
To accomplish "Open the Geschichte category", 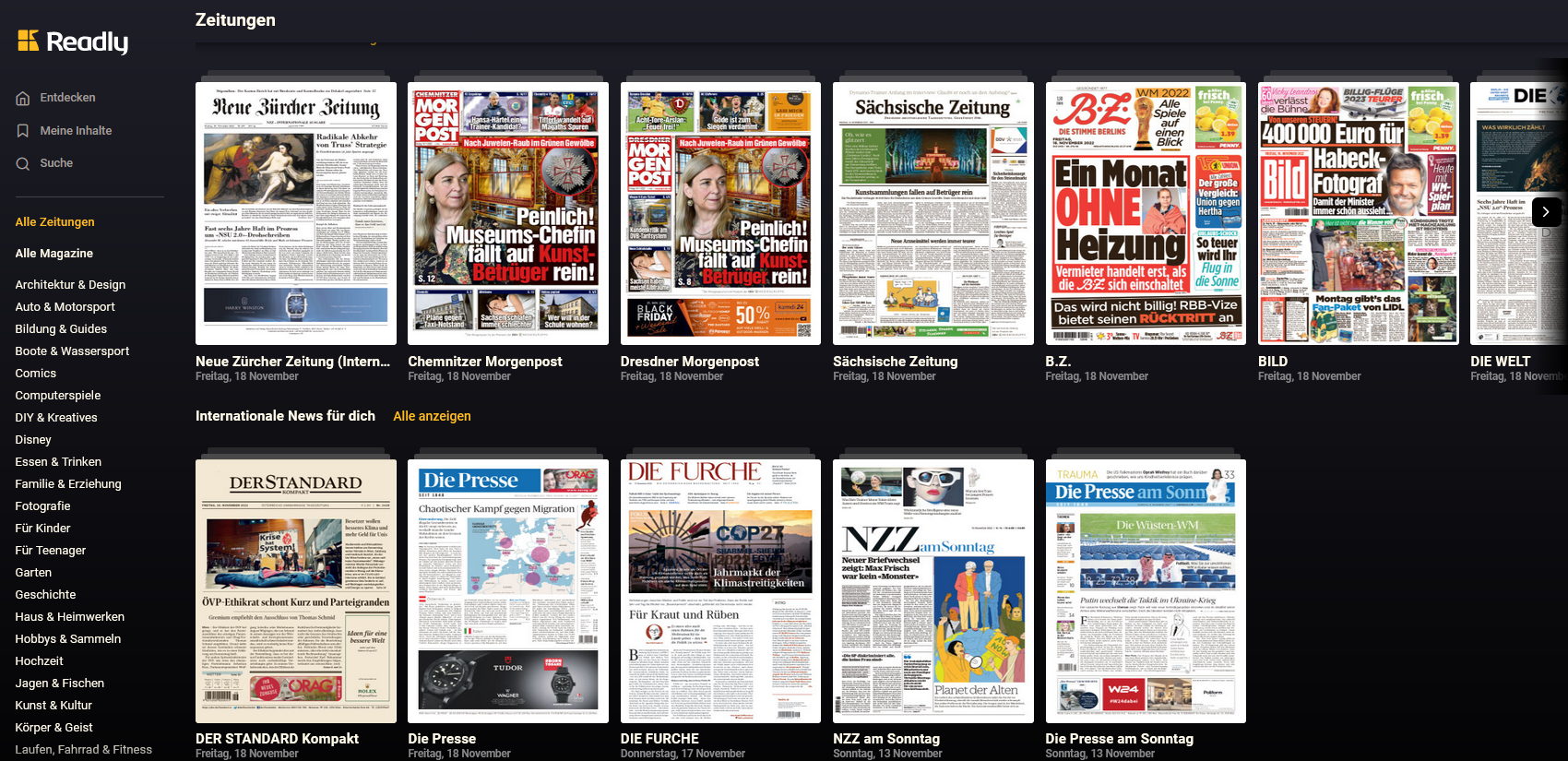I will point(45,595).
